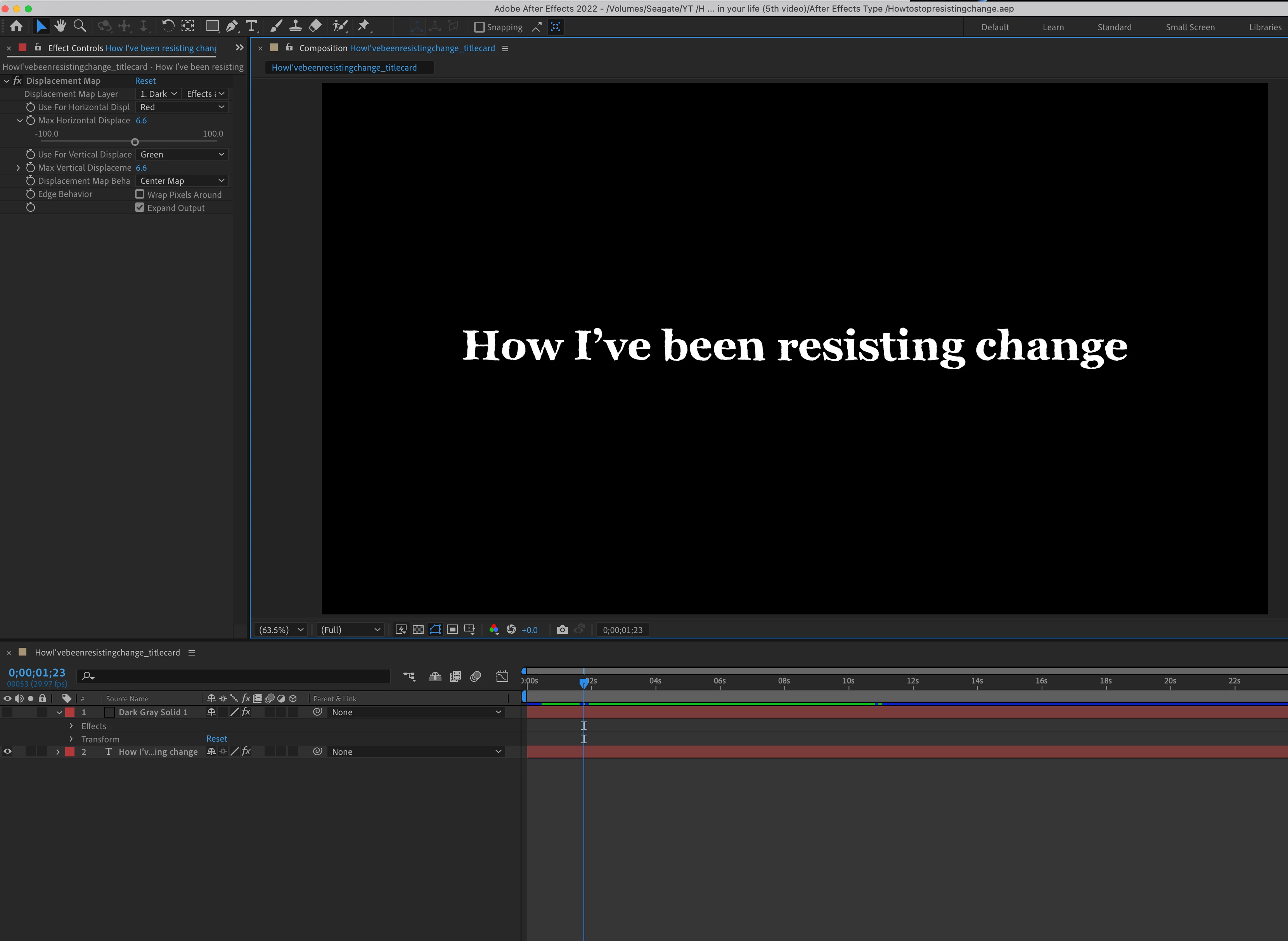Viewport: 1288px width, 941px height.
Task: Click the Home icon
Action: pyautogui.click(x=17, y=26)
